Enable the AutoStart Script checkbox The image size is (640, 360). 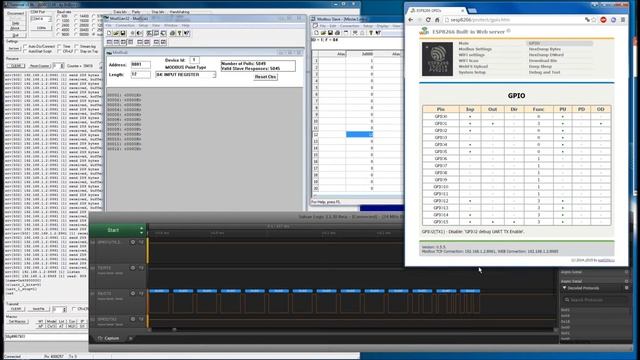(25, 51)
